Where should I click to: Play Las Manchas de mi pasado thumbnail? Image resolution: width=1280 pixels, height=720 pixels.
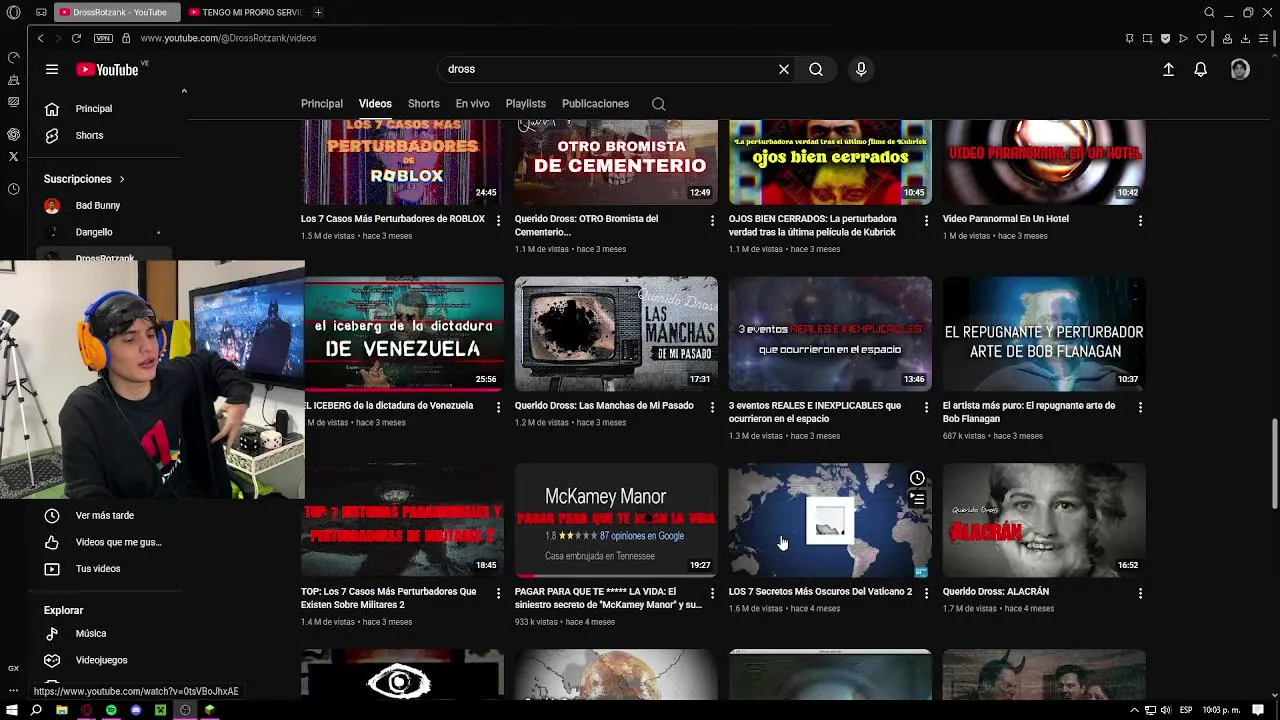(x=616, y=334)
